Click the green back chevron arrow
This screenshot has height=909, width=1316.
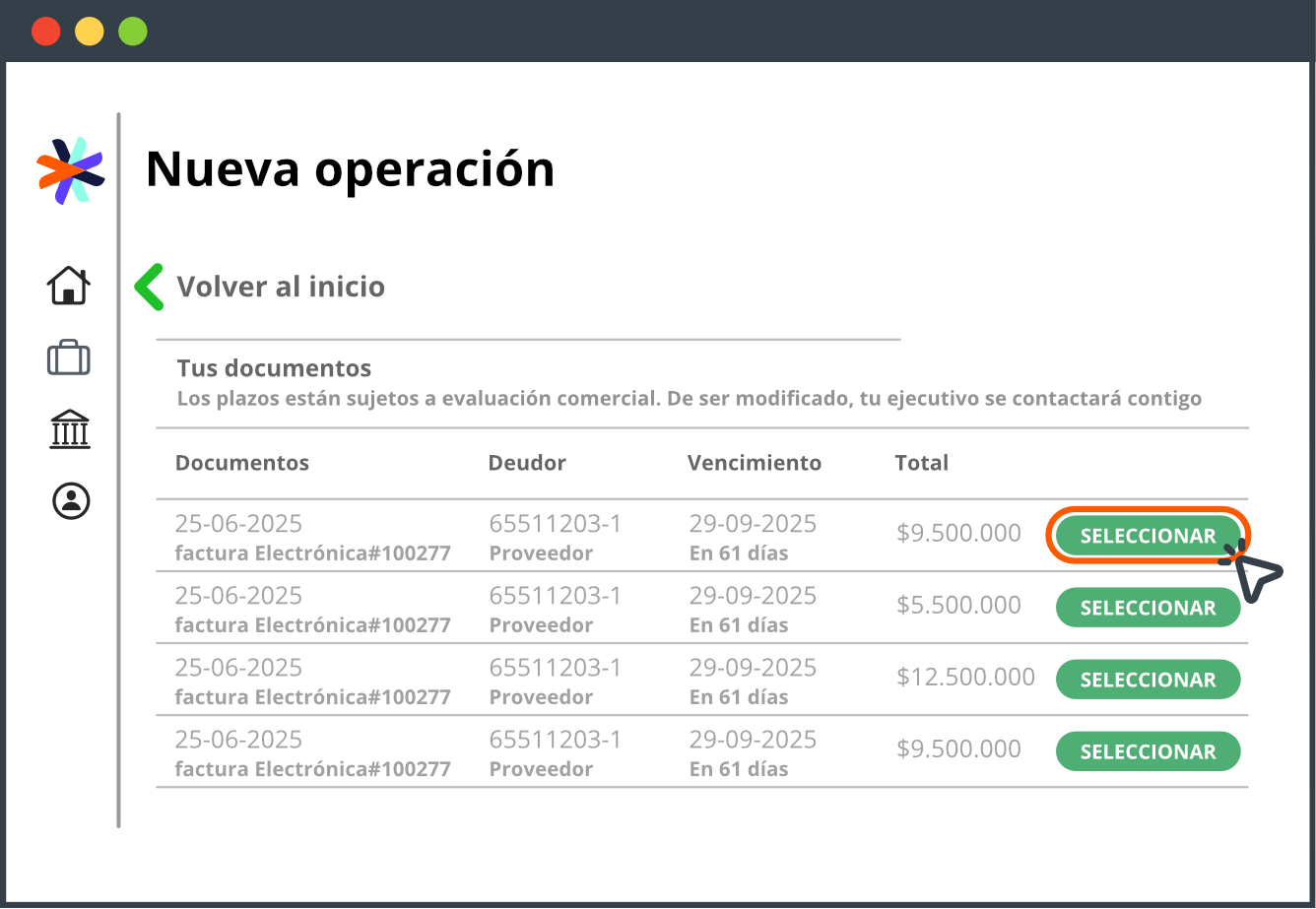click(150, 288)
